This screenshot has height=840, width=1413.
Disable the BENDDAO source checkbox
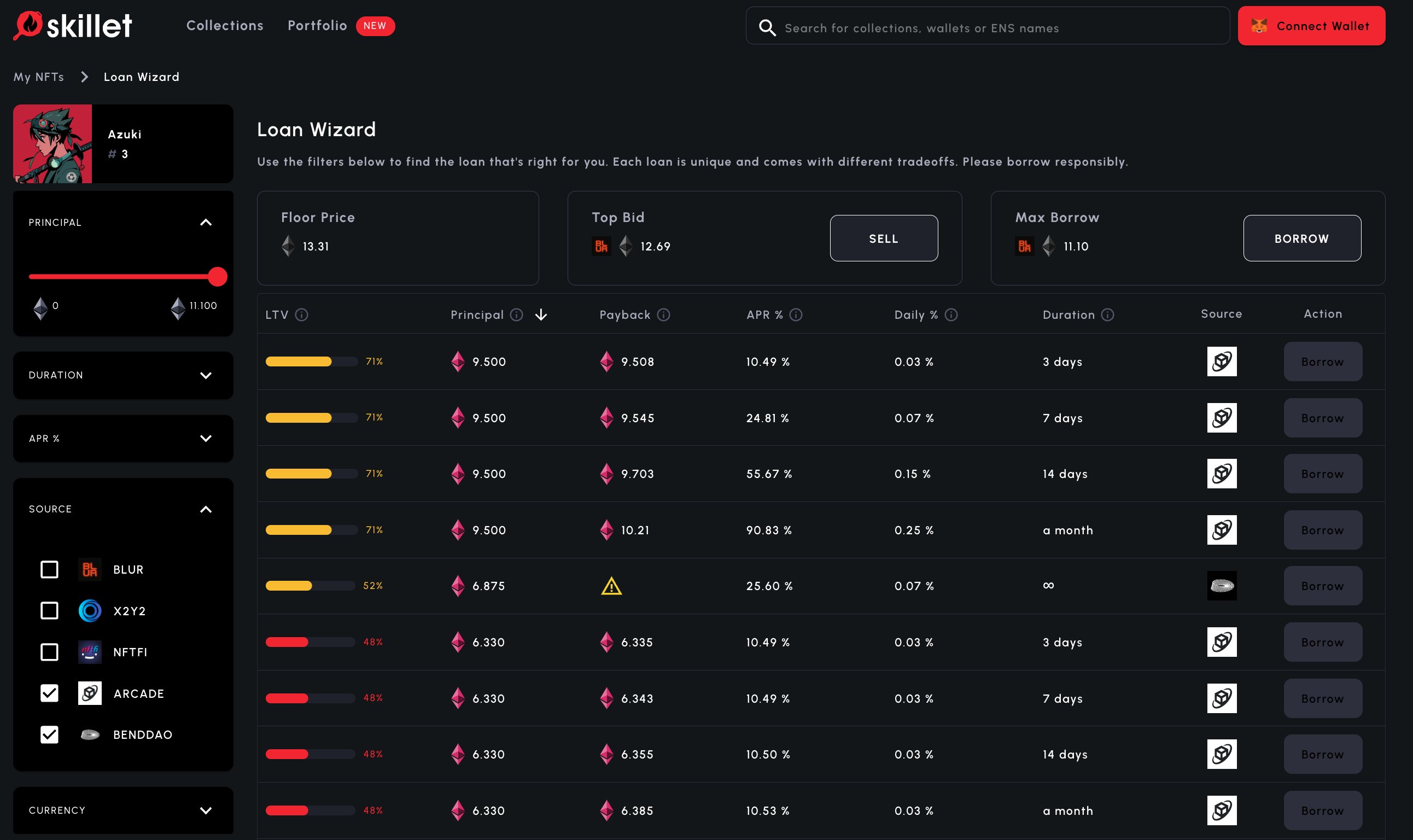(x=48, y=734)
